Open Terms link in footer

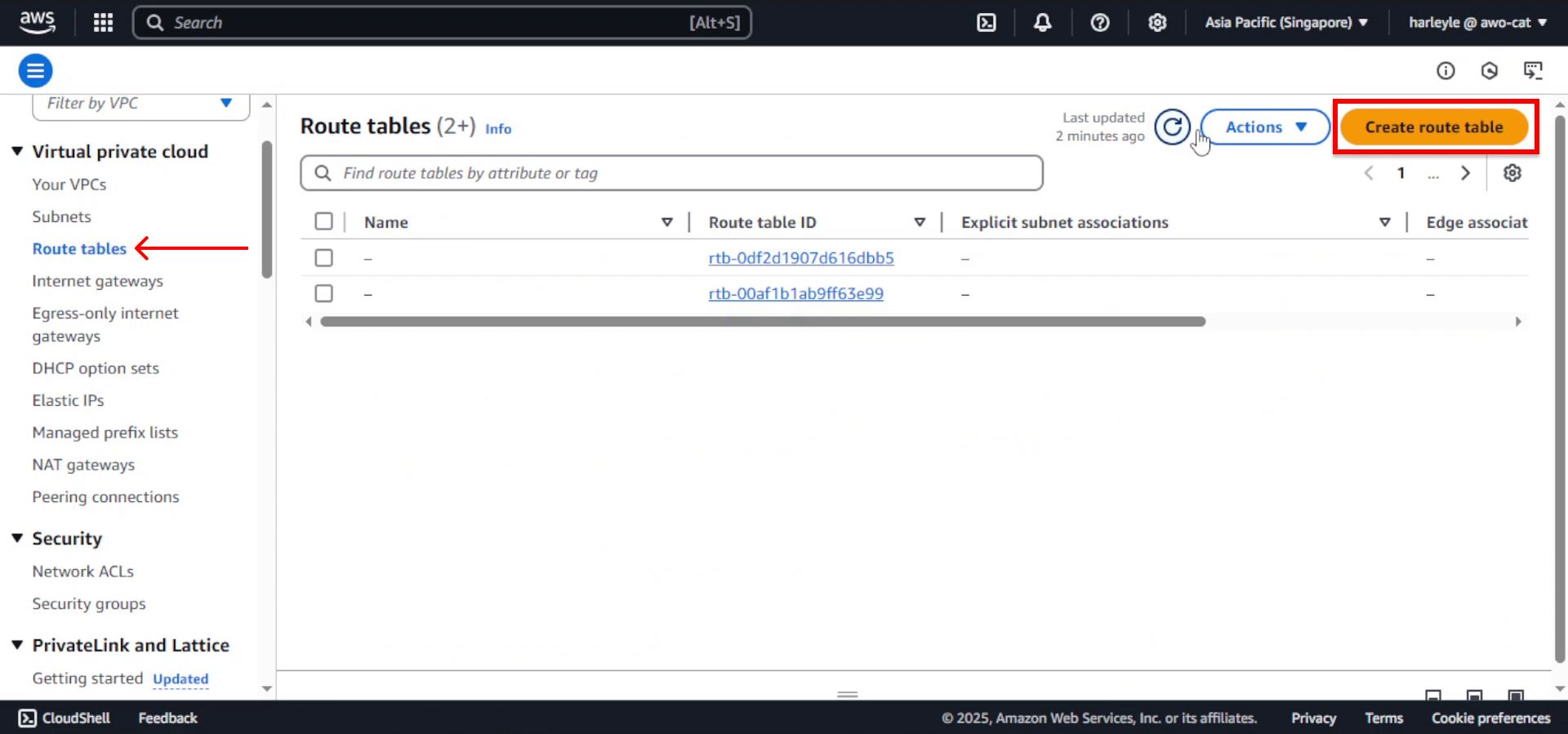coord(1383,718)
